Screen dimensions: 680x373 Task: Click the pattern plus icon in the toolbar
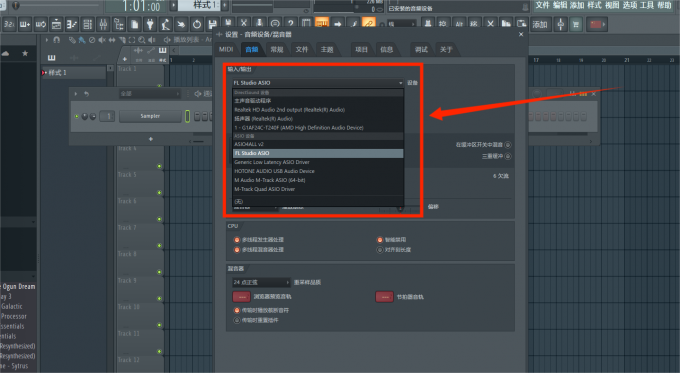click(25, 24)
